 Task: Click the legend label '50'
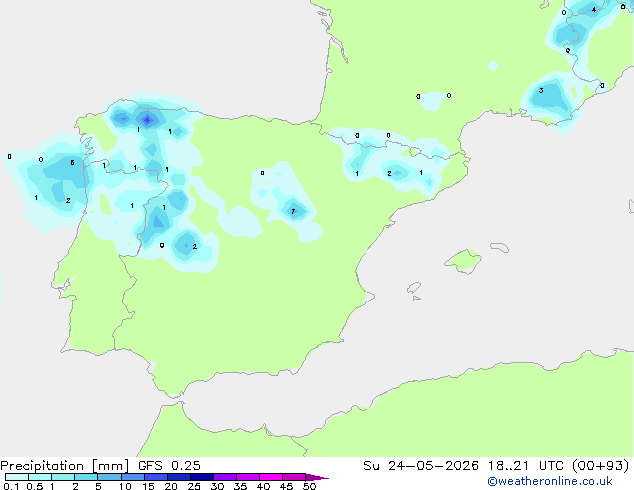pyautogui.click(x=309, y=486)
